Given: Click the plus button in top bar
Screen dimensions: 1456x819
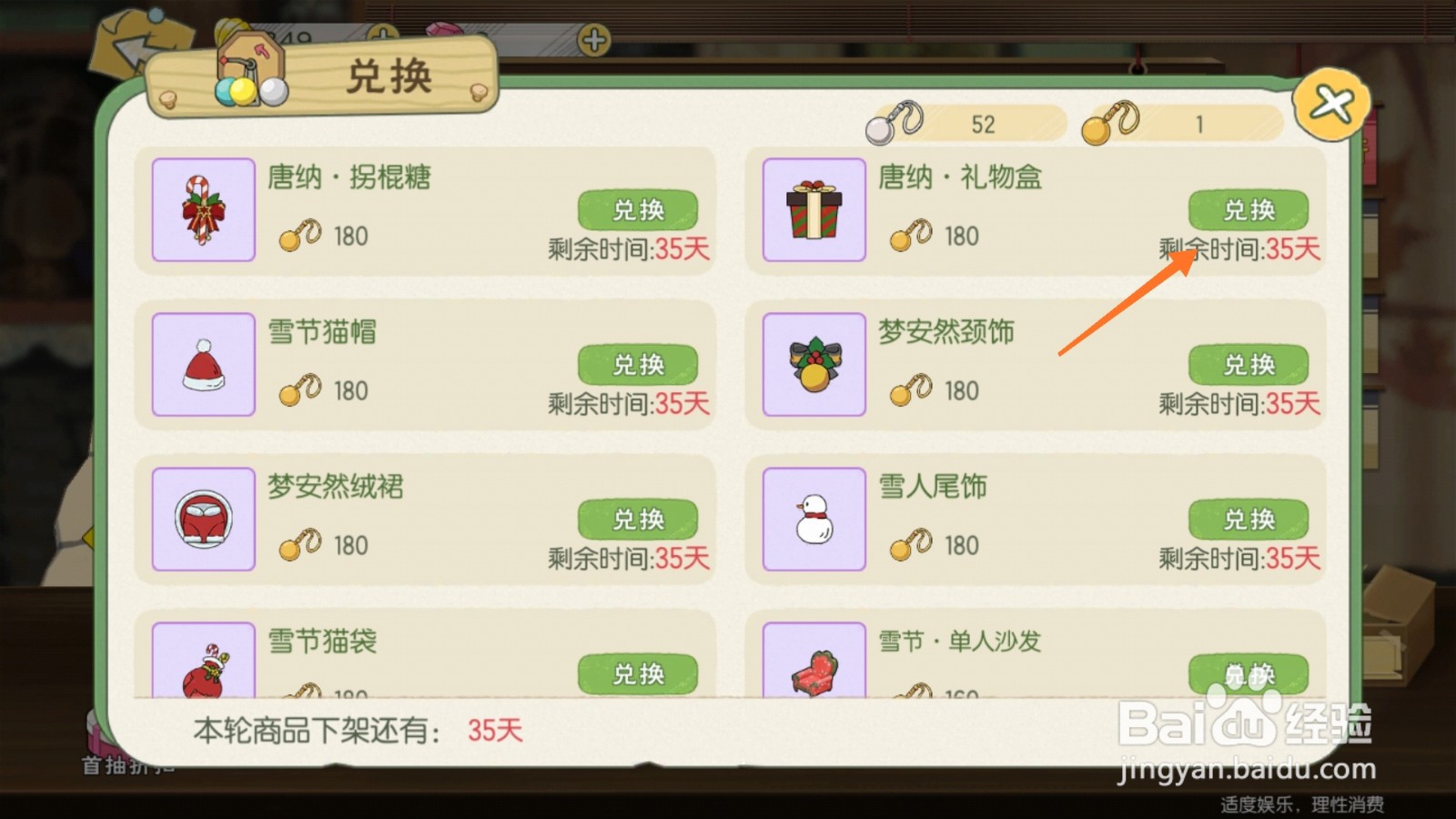Looking at the screenshot, I should pyautogui.click(x=594, y=40).
